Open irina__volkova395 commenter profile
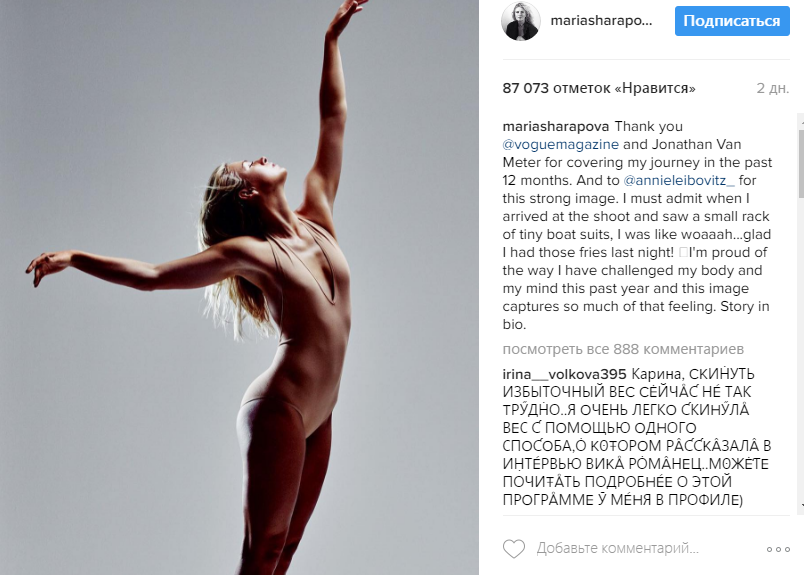 tap(564, 374)
